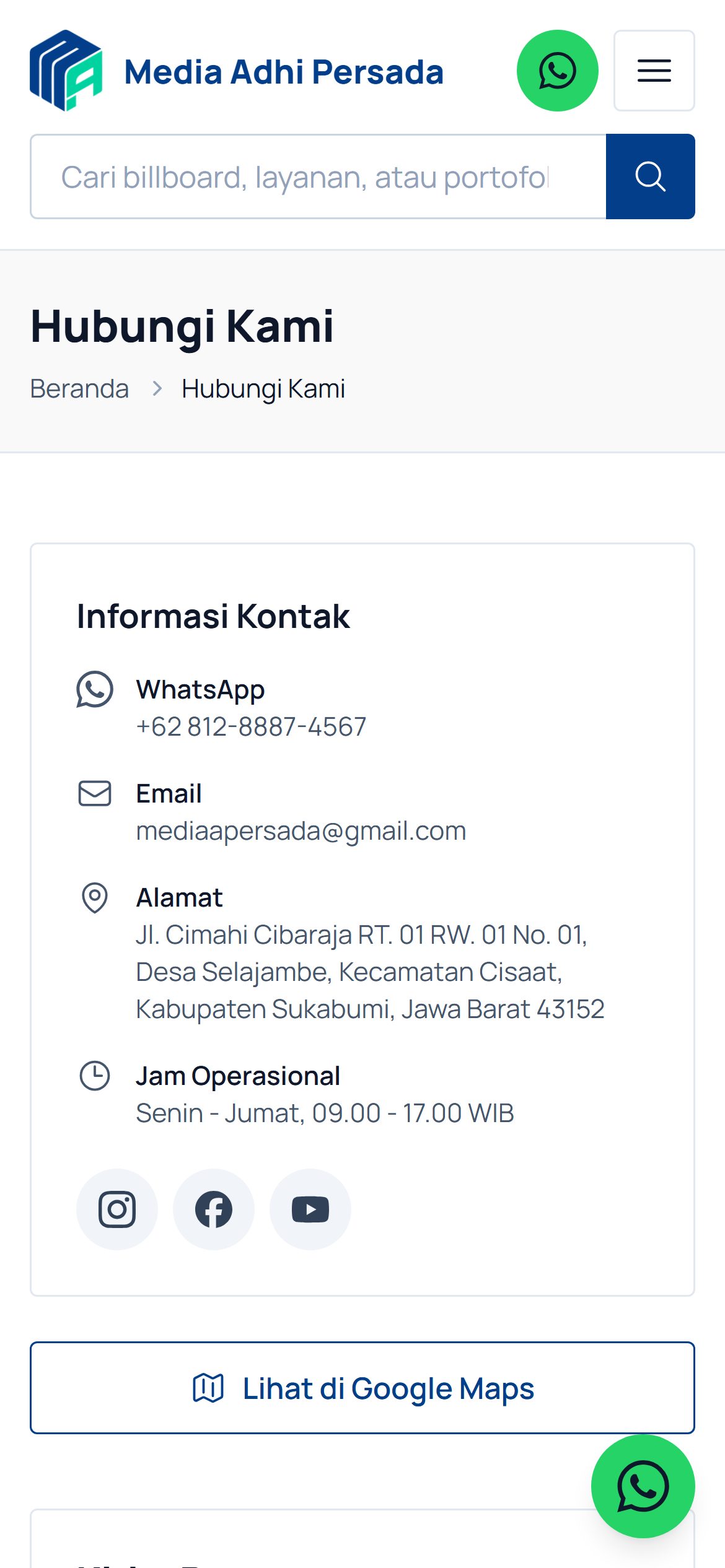This screenshot has height=1568, width=725.
Task: Open the hamburger navigation menu
Action: (x=654, y=71)
